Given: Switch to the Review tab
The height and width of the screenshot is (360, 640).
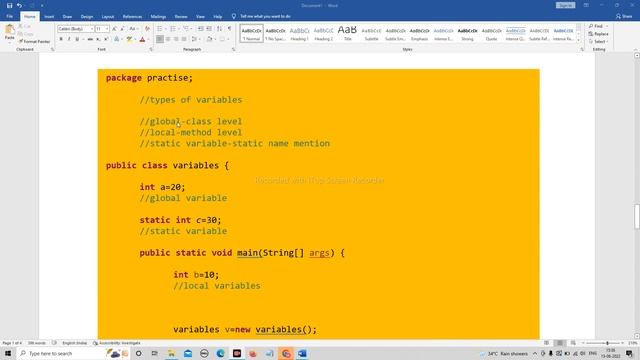Looking at the screenshot, I should [181, 17].
